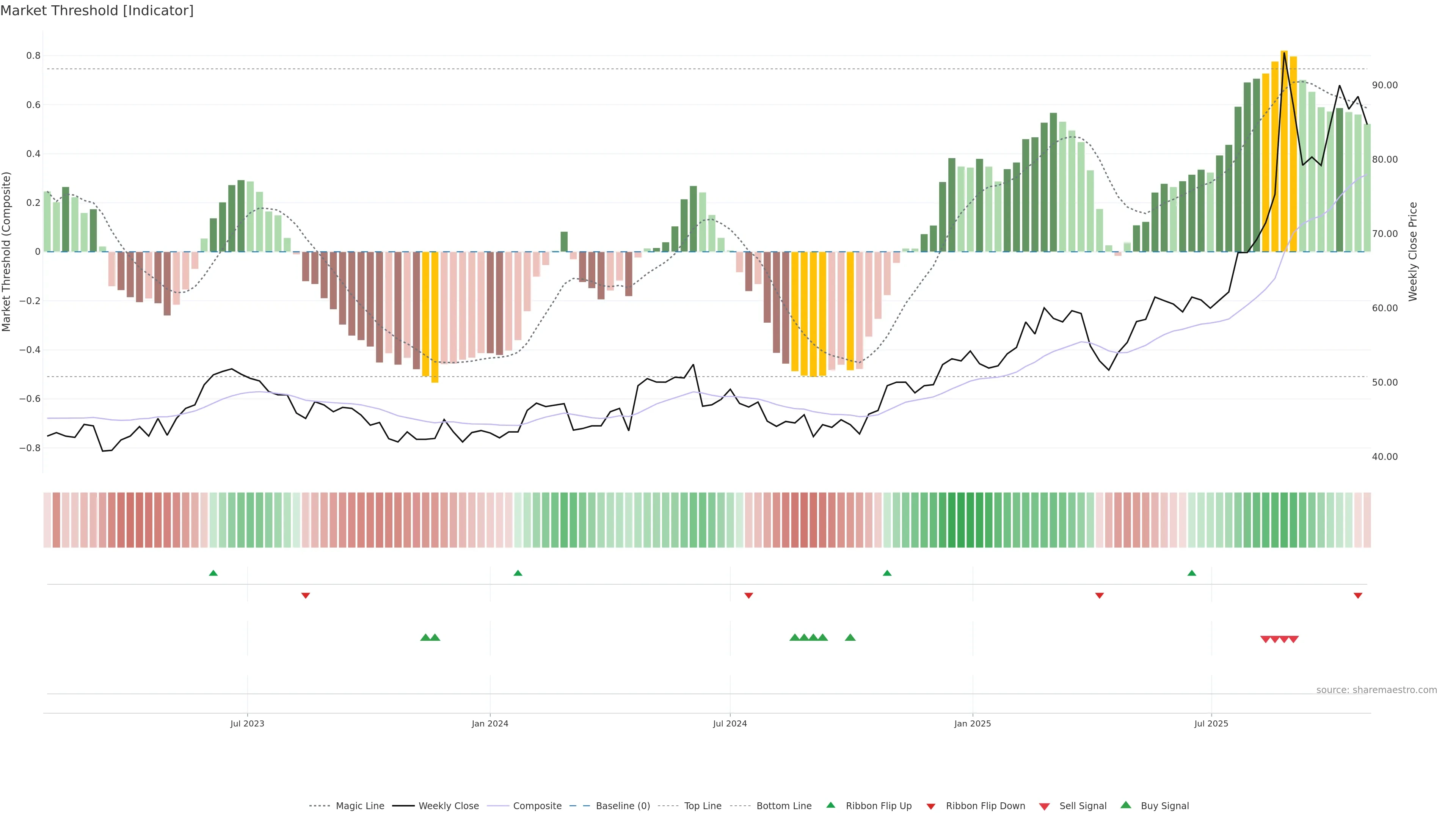Click the Sell Signal legend label
The height and width of the screenshot is (819, 1456).
pos(1083,806)
